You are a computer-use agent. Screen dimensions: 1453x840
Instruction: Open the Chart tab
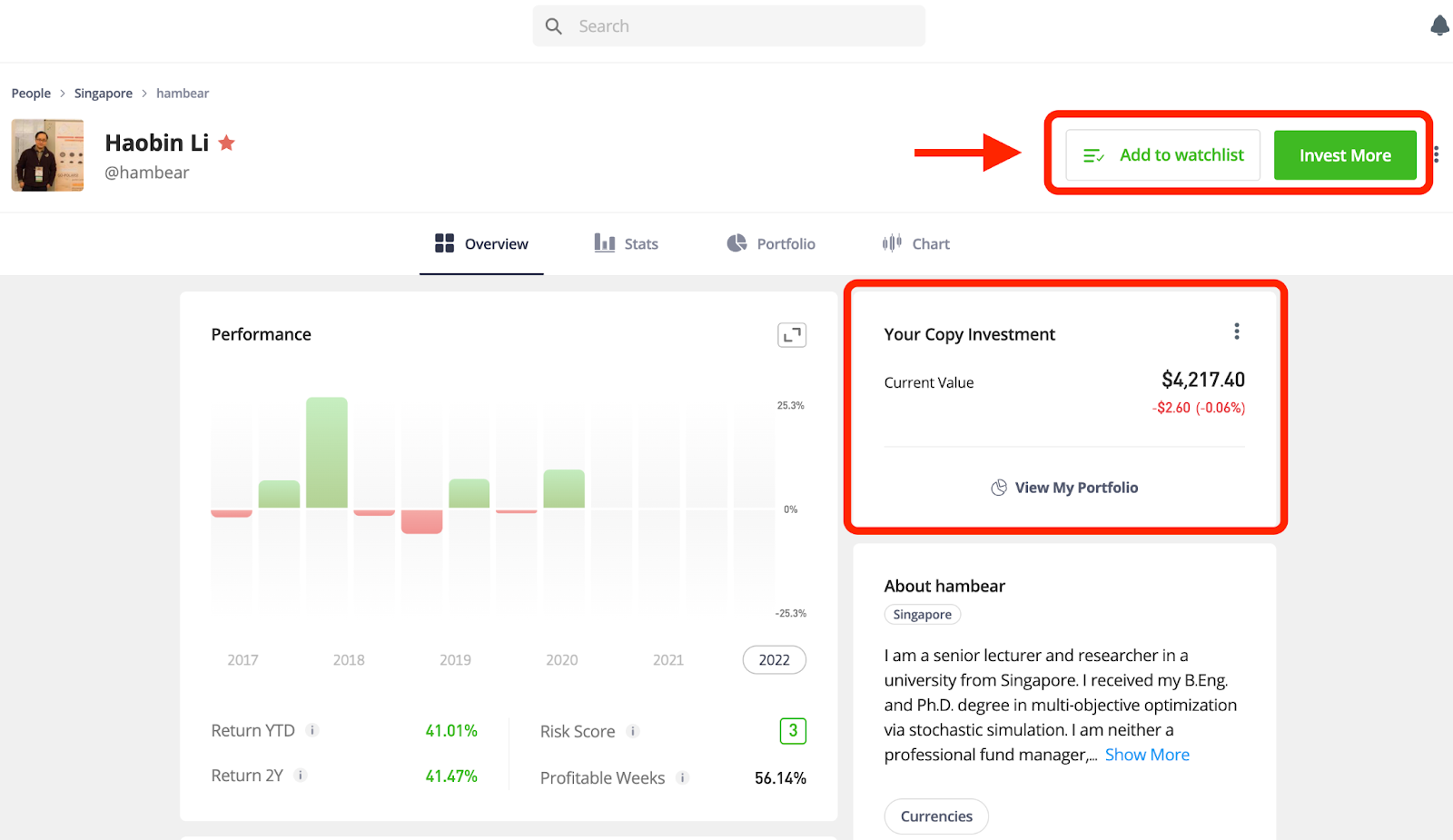pyautogui.click(x=915, y=243)
